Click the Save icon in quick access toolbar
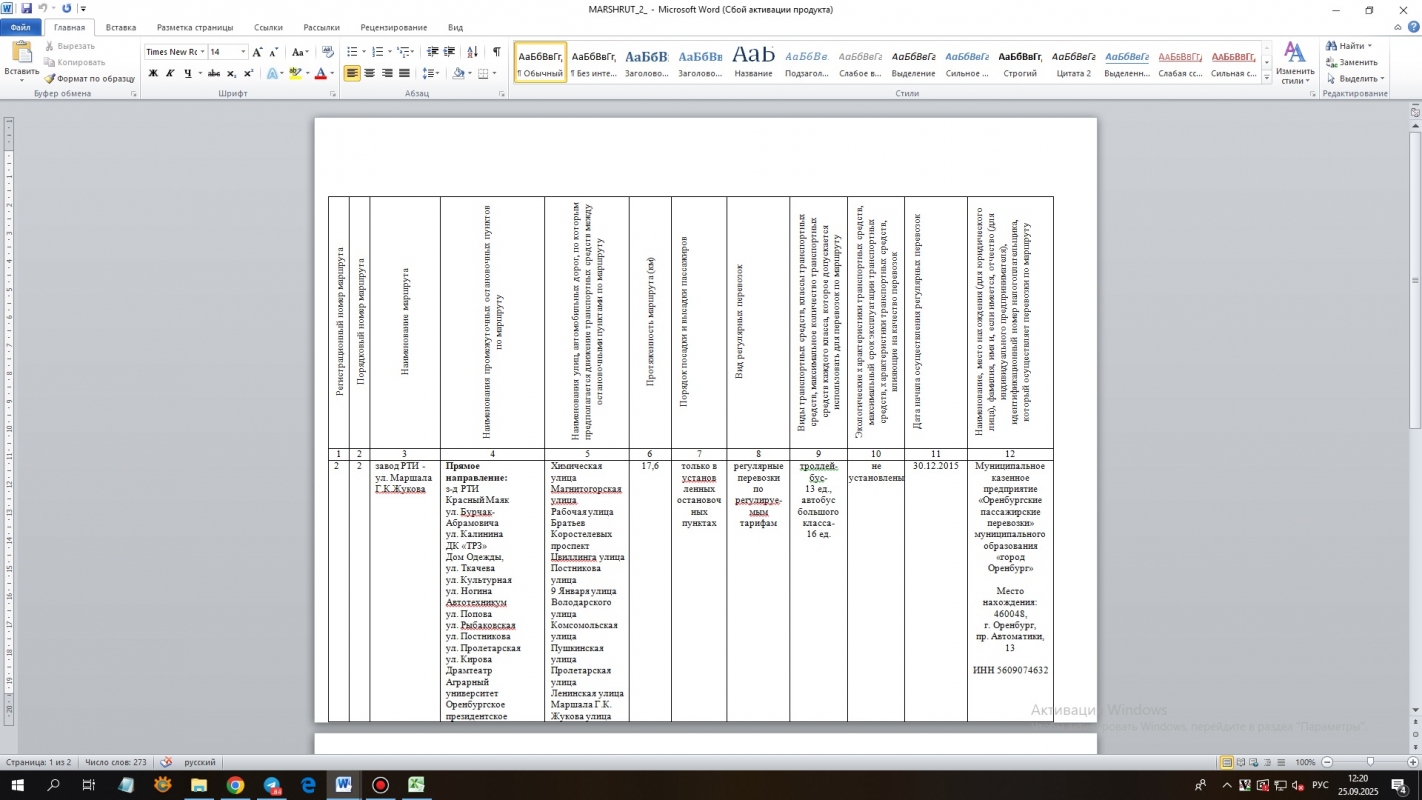Viewport: 1422px width, 800px height. pyautogui.click(x=26, y=8)
